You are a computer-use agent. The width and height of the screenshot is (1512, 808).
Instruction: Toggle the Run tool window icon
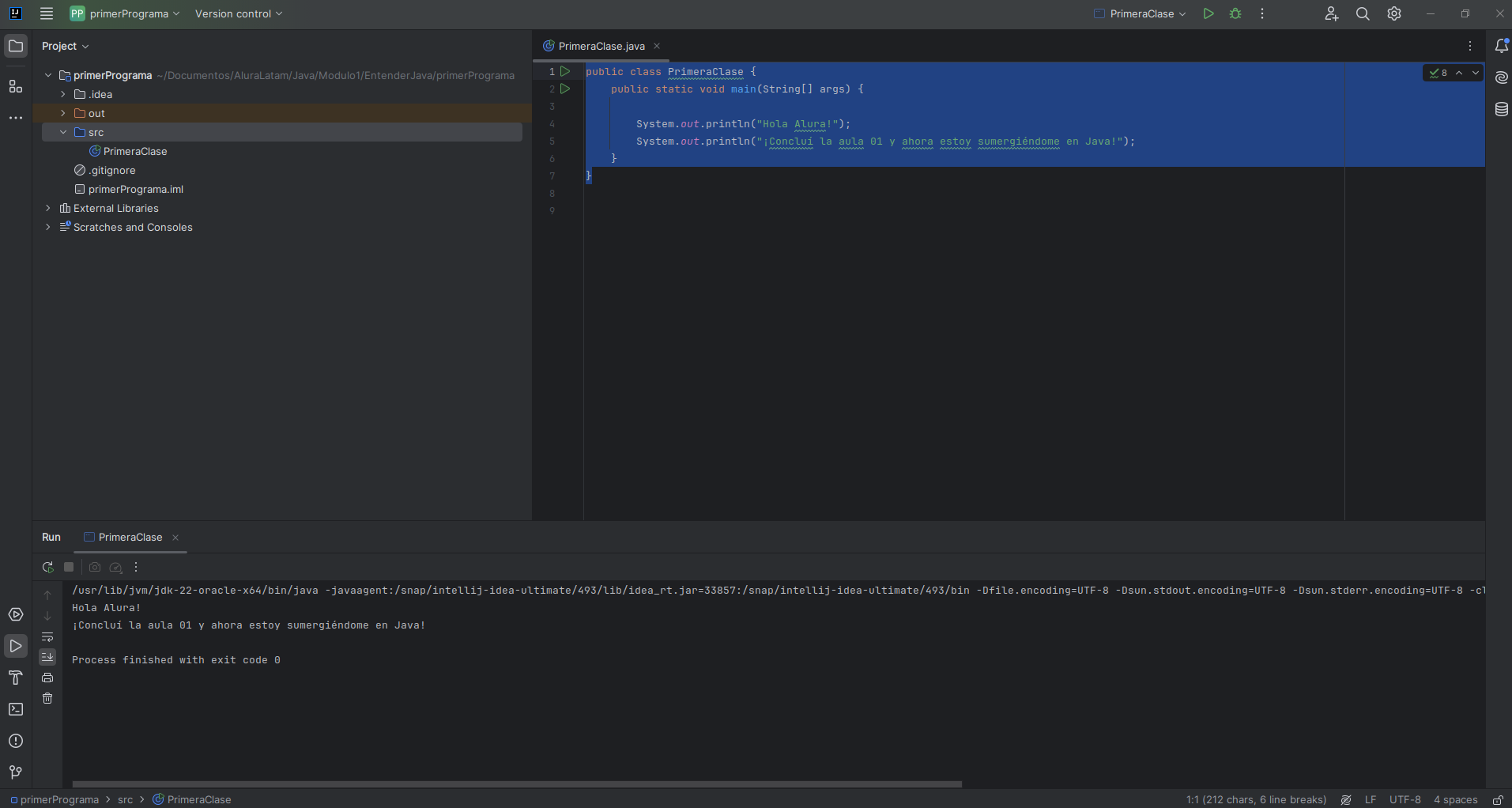coord(16,646)
